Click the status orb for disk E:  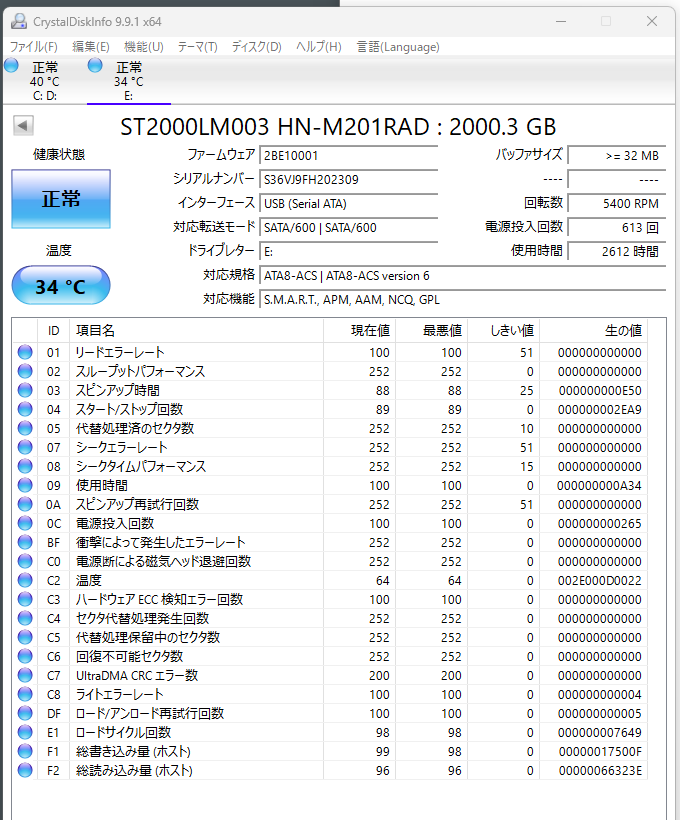pyautogui.click(x=95, y=66)
